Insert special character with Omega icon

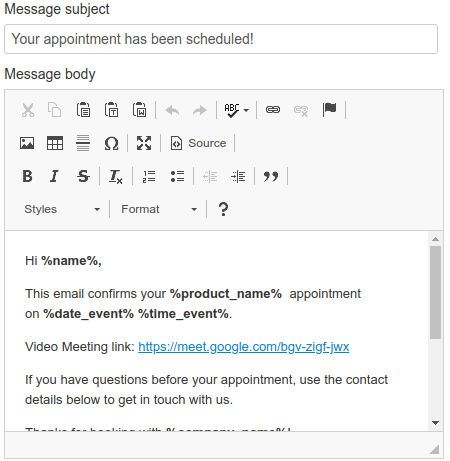click(111, 143)
